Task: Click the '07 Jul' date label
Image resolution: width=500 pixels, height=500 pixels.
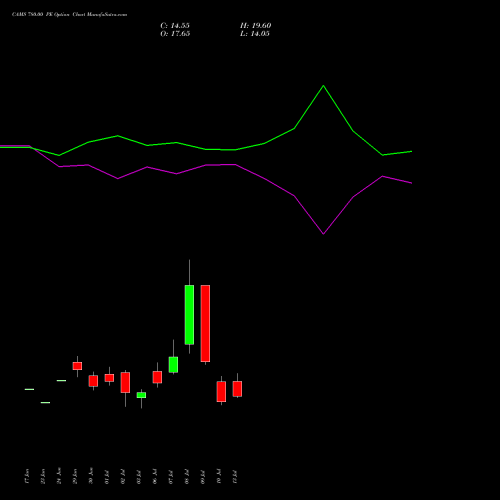Action: pos(171,477)
